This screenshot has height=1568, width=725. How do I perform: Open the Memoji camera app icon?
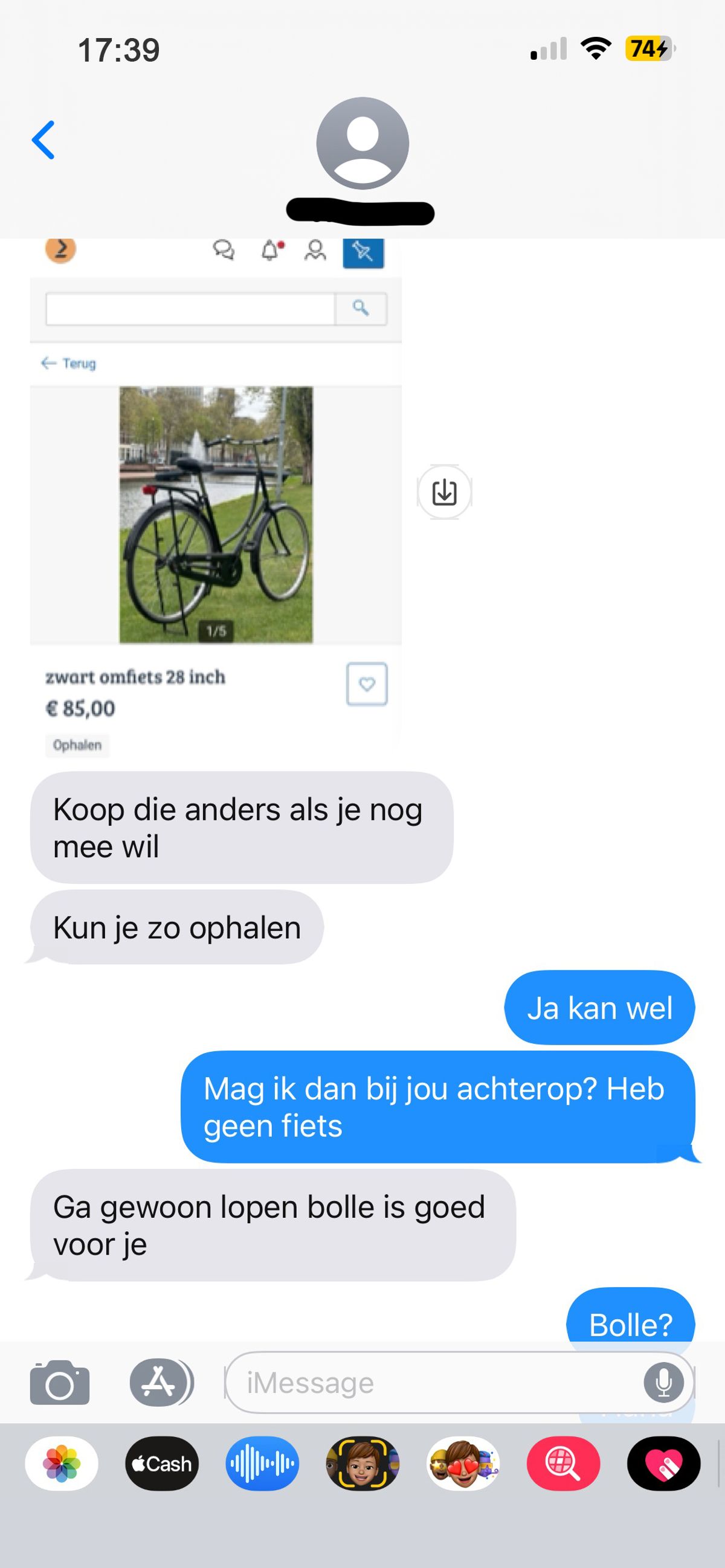pyautogui.click(x=362, y=1464)
